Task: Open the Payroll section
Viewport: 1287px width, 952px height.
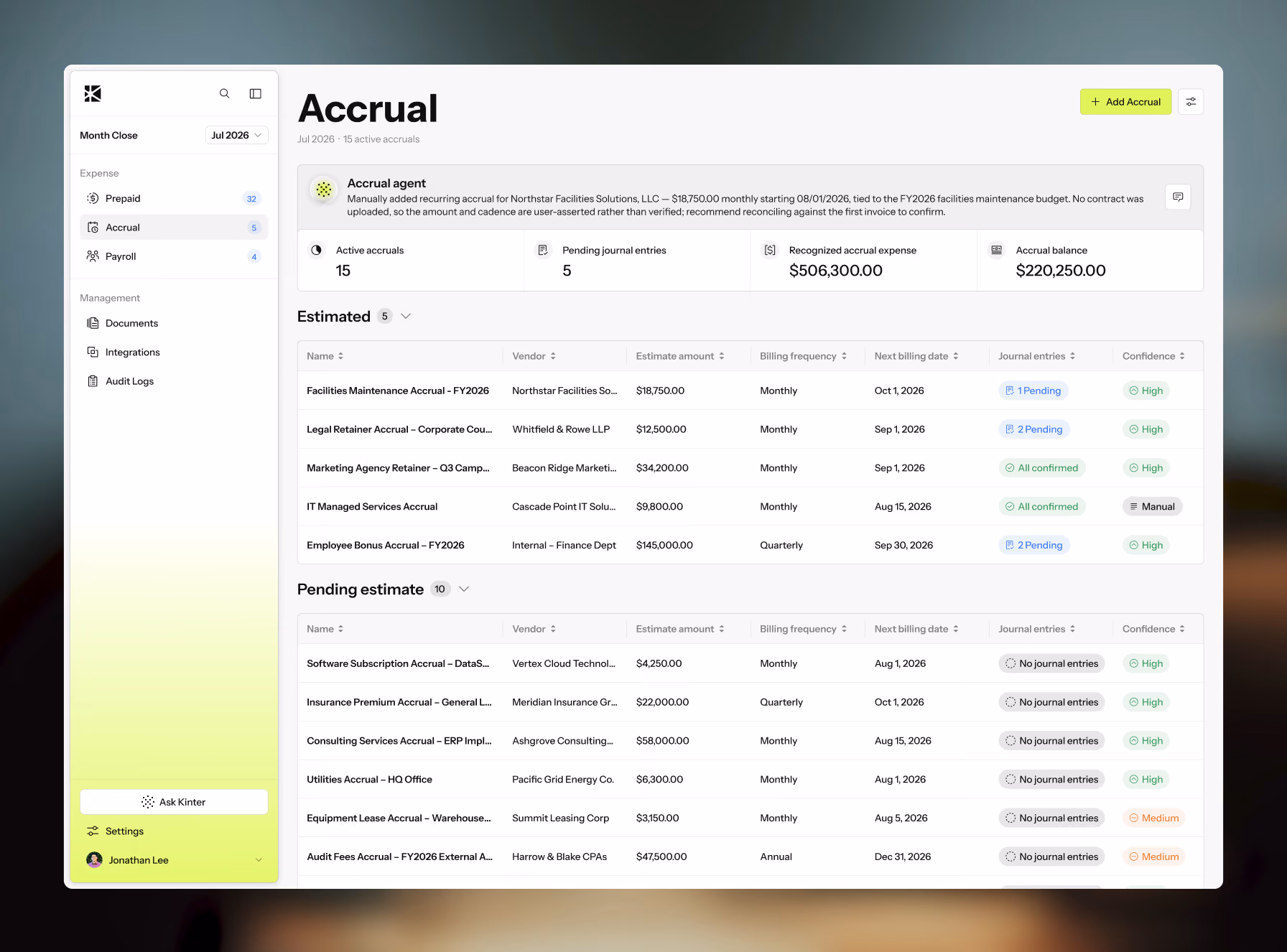Action: pyautogui.click(x=174, y=256)
